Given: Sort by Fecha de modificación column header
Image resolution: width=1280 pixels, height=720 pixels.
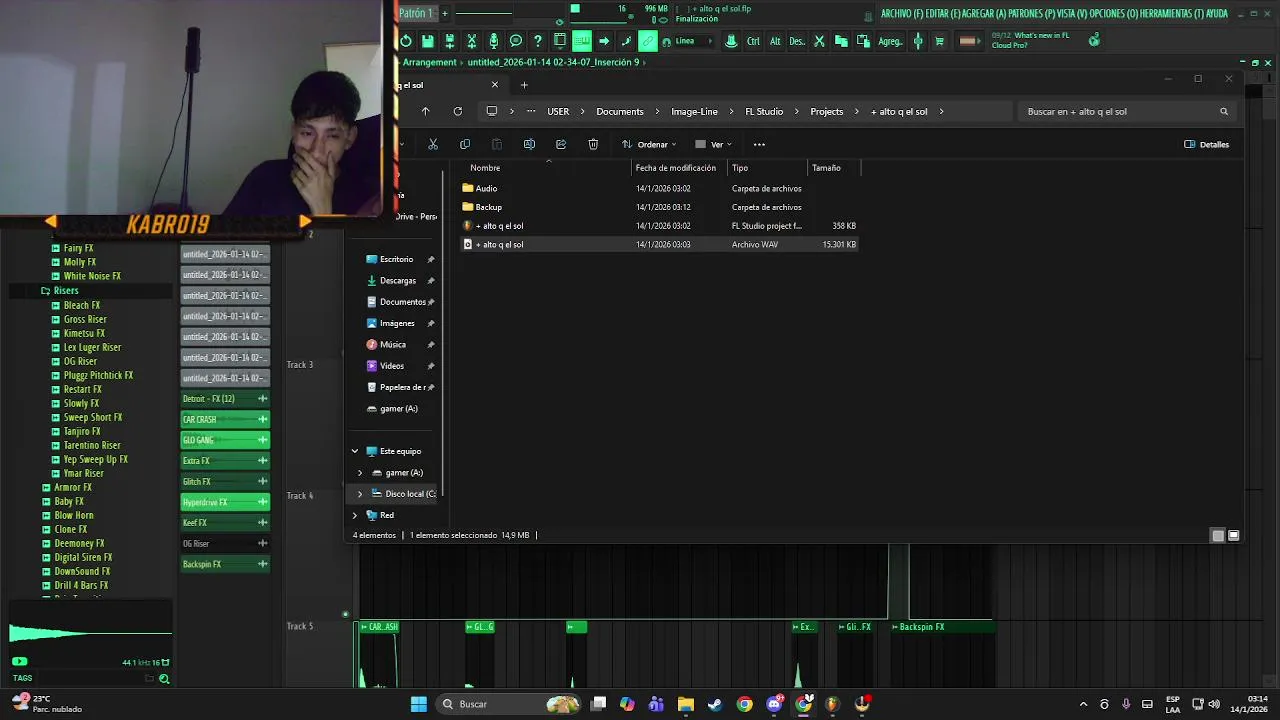Looking at the screenshot, I should pyautogui.click(x=676, y=168).
